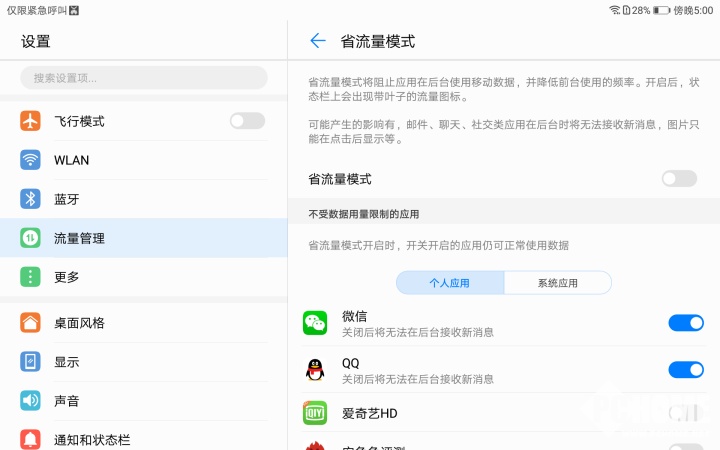Tap the battery icon in status bar

[662, 10]
